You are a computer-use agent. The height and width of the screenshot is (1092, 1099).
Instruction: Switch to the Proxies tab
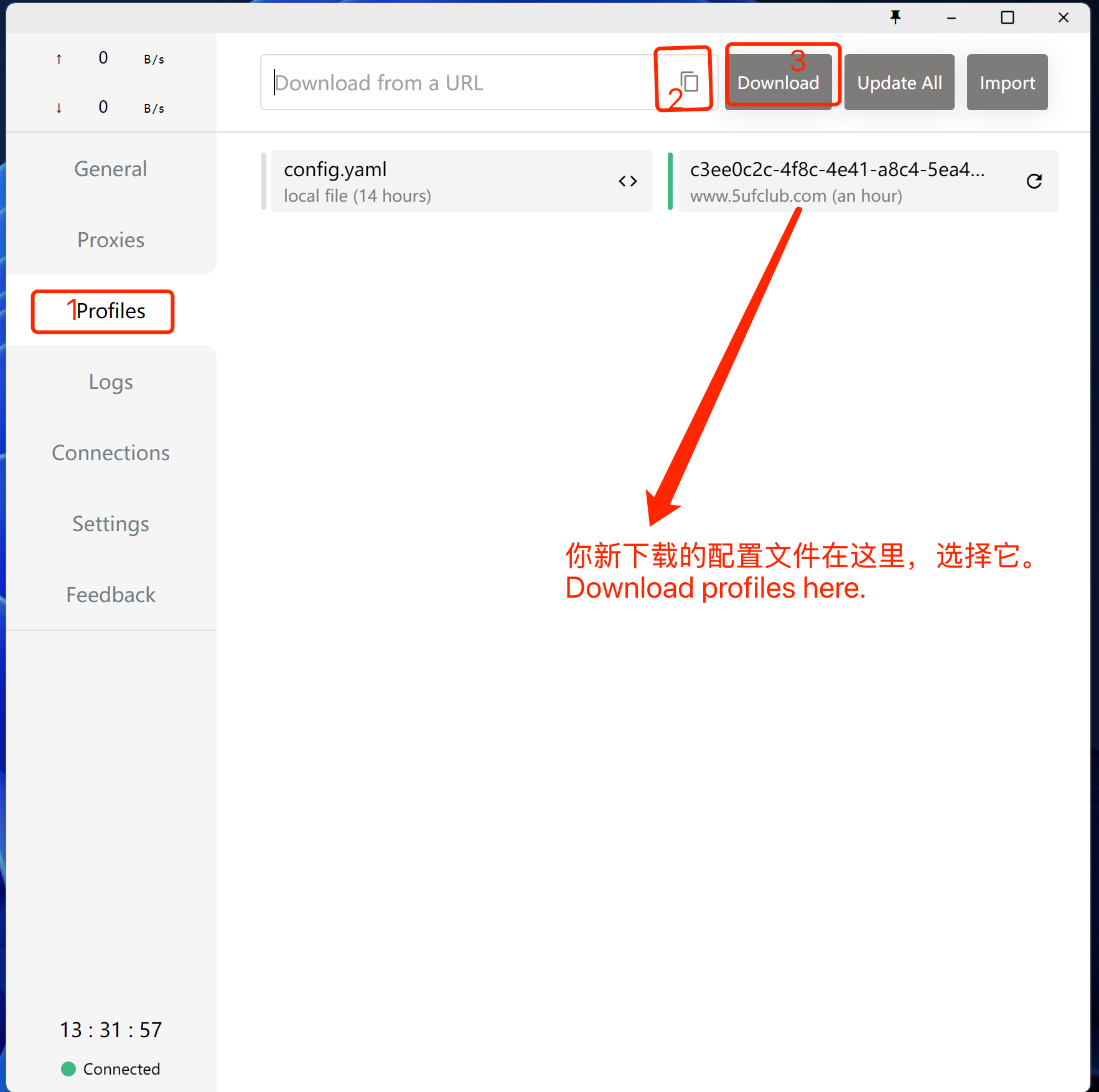pyautogui.click(x=111, y=240)
